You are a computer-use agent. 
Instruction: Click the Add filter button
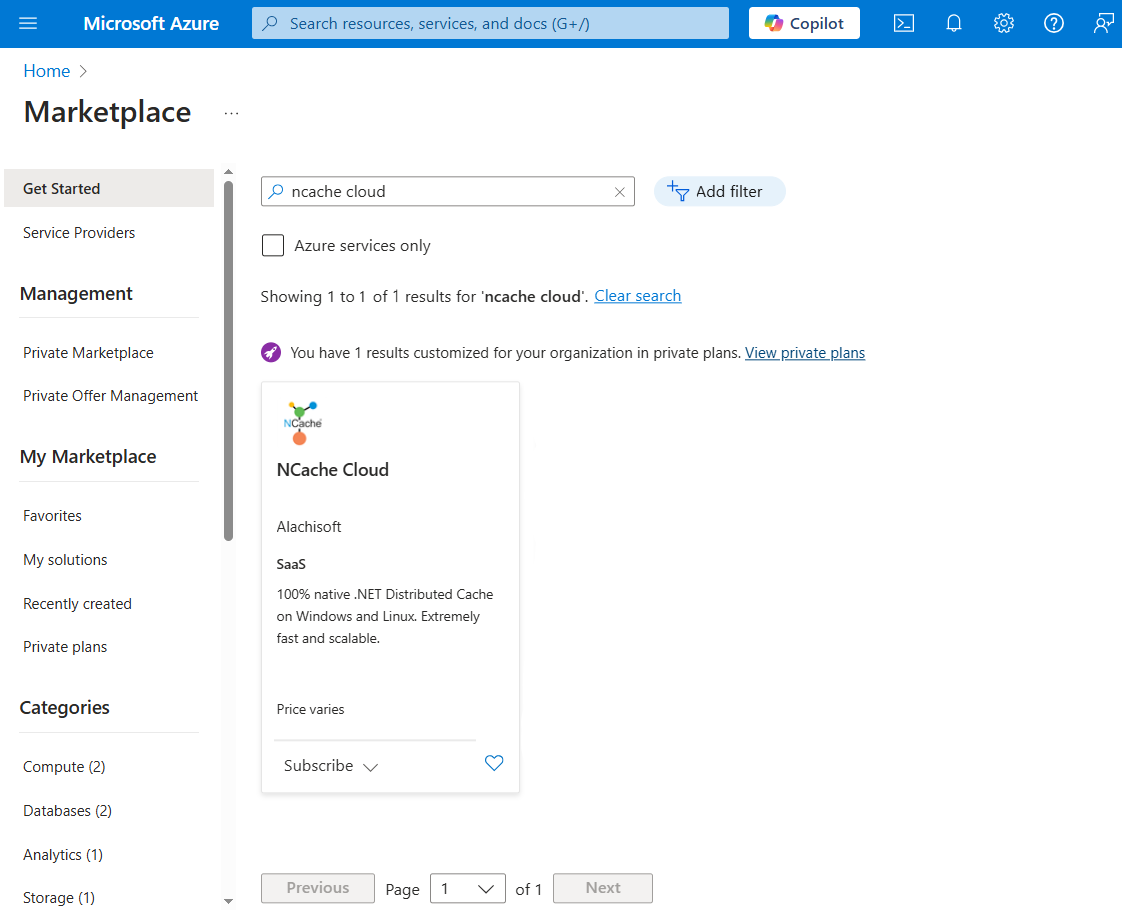tap(719, 192)
